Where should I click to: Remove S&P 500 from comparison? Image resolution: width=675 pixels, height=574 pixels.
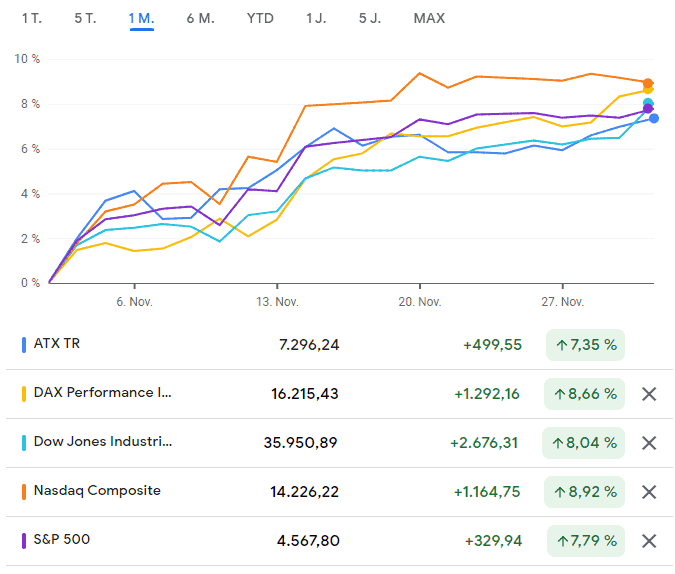pos(649,541)
